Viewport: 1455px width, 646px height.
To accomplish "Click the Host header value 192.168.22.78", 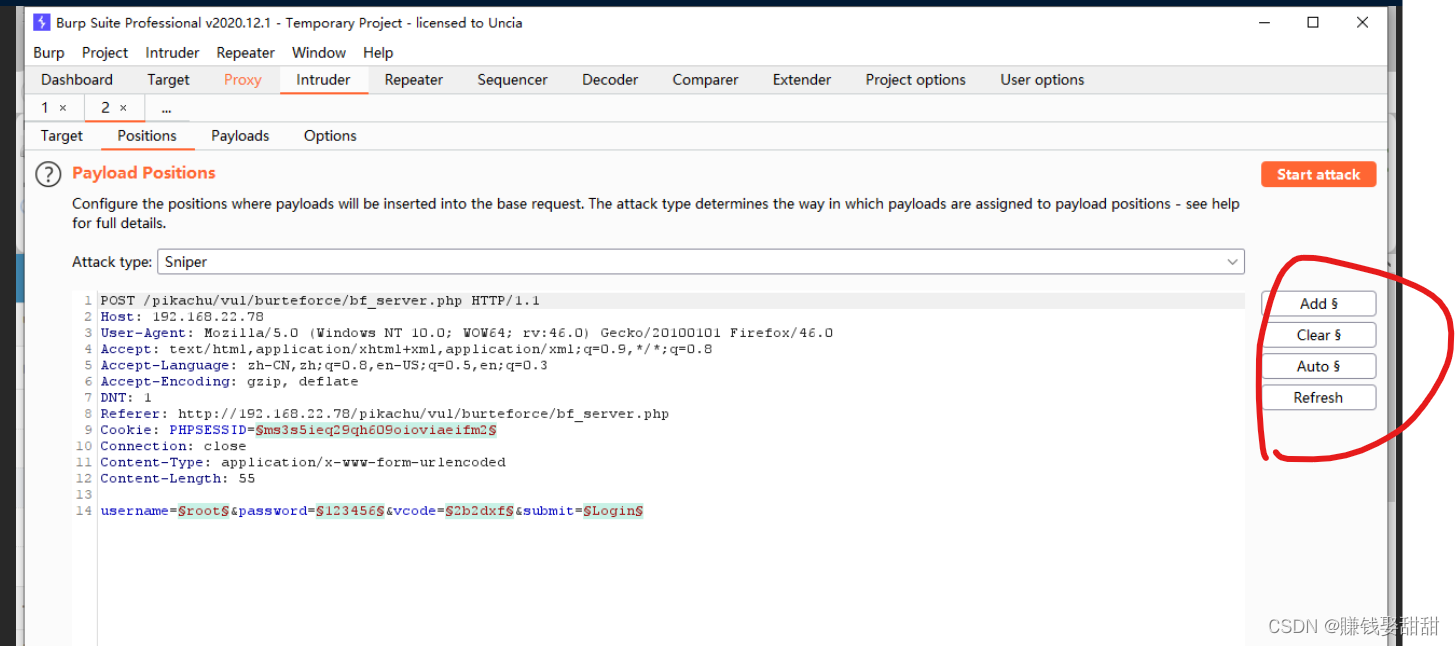I will [x=208, y=317].
